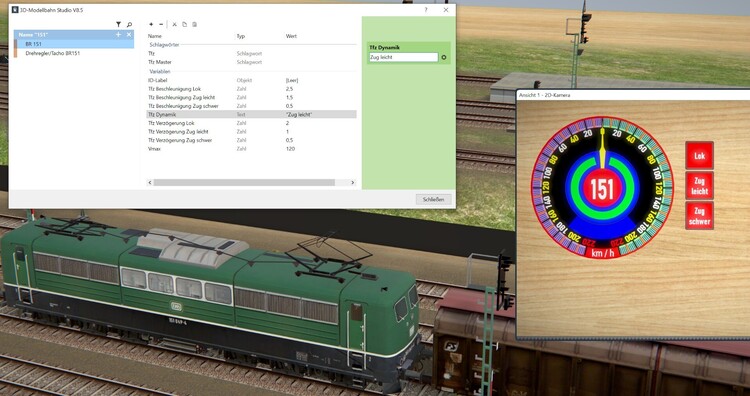750x396 pixels.
Task: Click the "Zug leicht" value in Tfz Dynamik row
Action: pos(299,114)
